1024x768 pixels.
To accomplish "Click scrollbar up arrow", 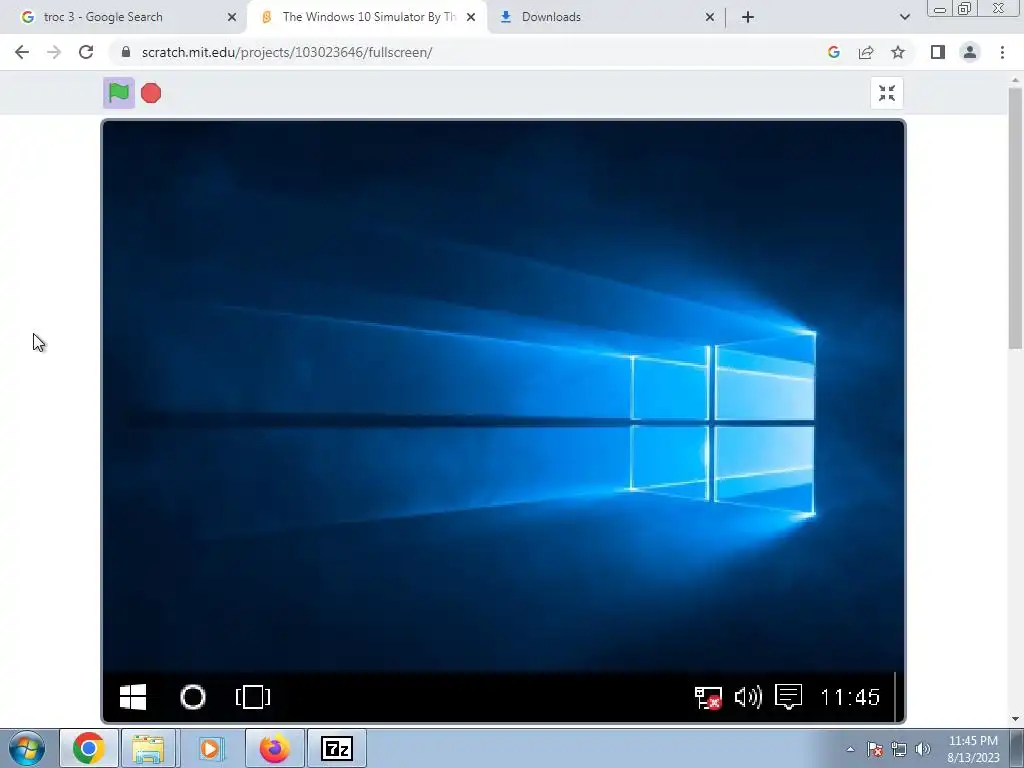I will (1015, 79).
